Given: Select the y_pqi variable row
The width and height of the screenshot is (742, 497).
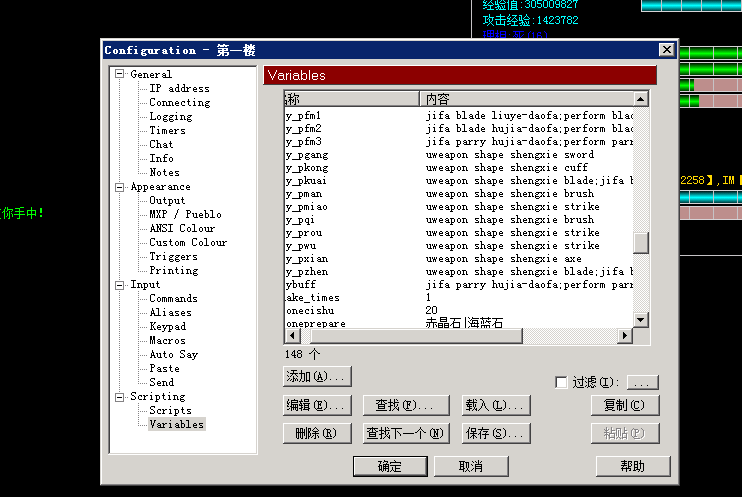Looking at the screenshot, I should point(459,220).
